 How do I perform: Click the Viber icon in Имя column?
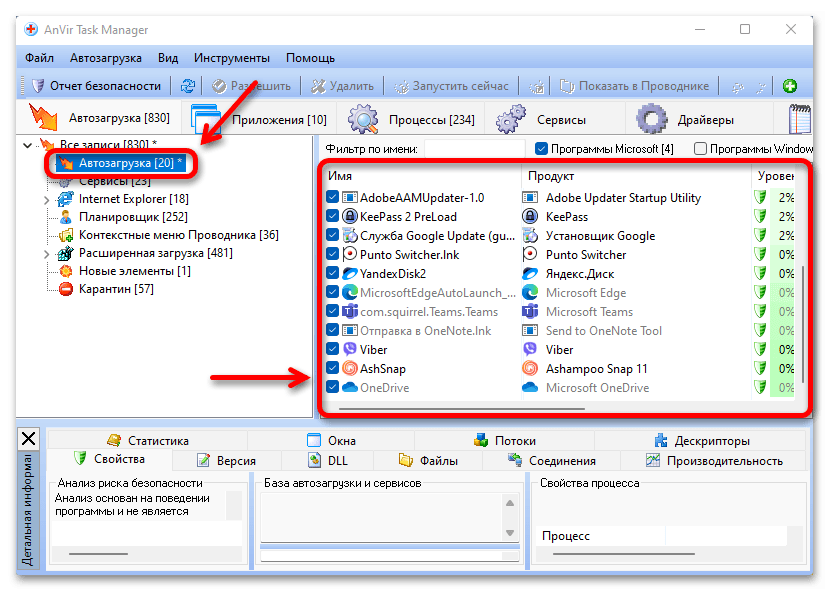click(x=350, y=349)
